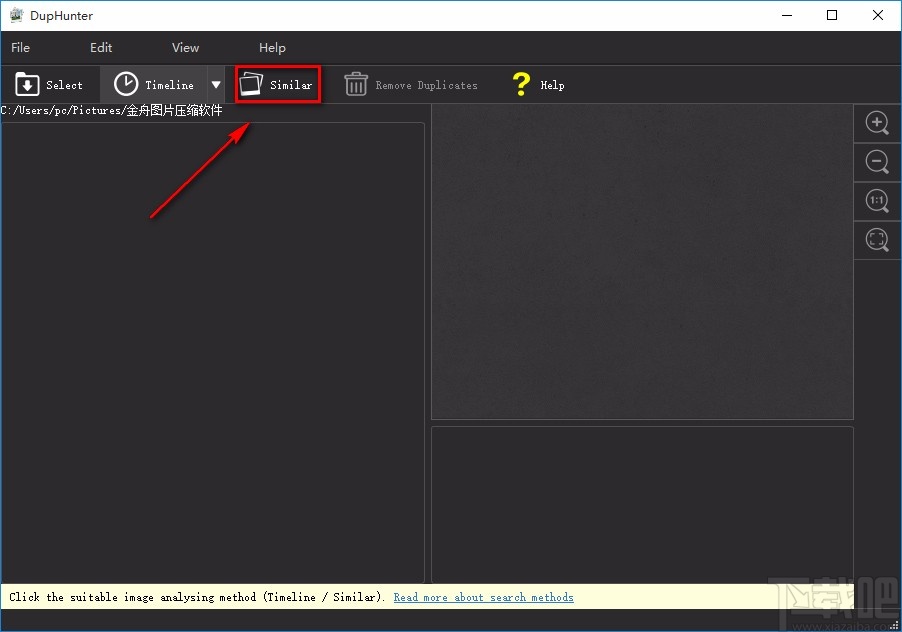Follow the 'Read more about search methods' link

(x=483, y=597)
